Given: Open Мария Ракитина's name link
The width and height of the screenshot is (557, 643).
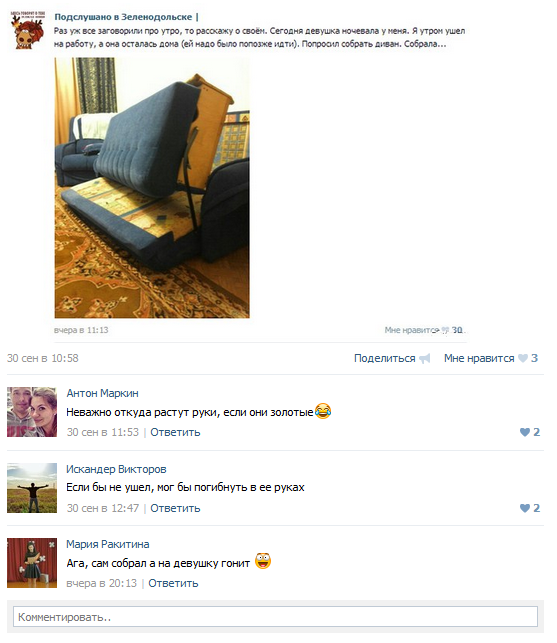Looking at the screenshot, I should click(108, 544).
